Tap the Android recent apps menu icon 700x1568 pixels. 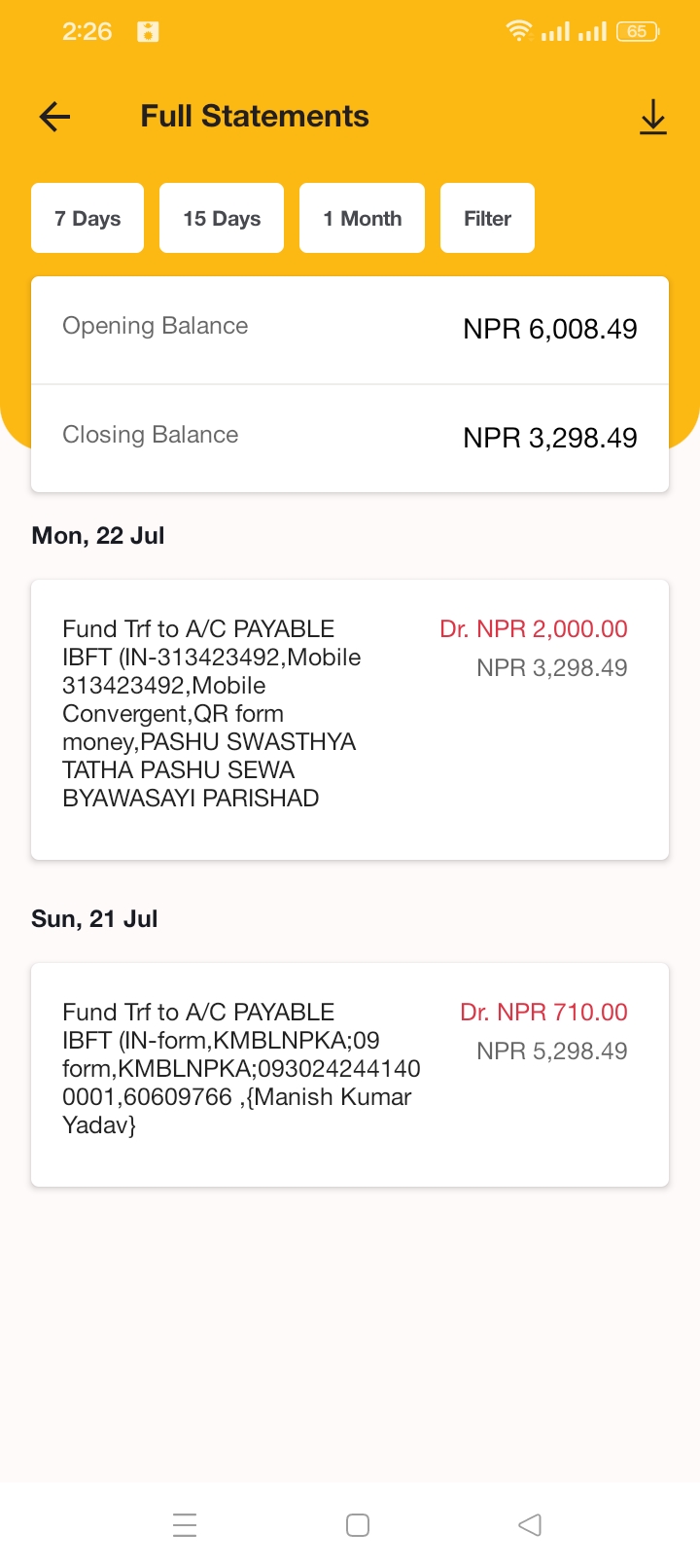185,1524
